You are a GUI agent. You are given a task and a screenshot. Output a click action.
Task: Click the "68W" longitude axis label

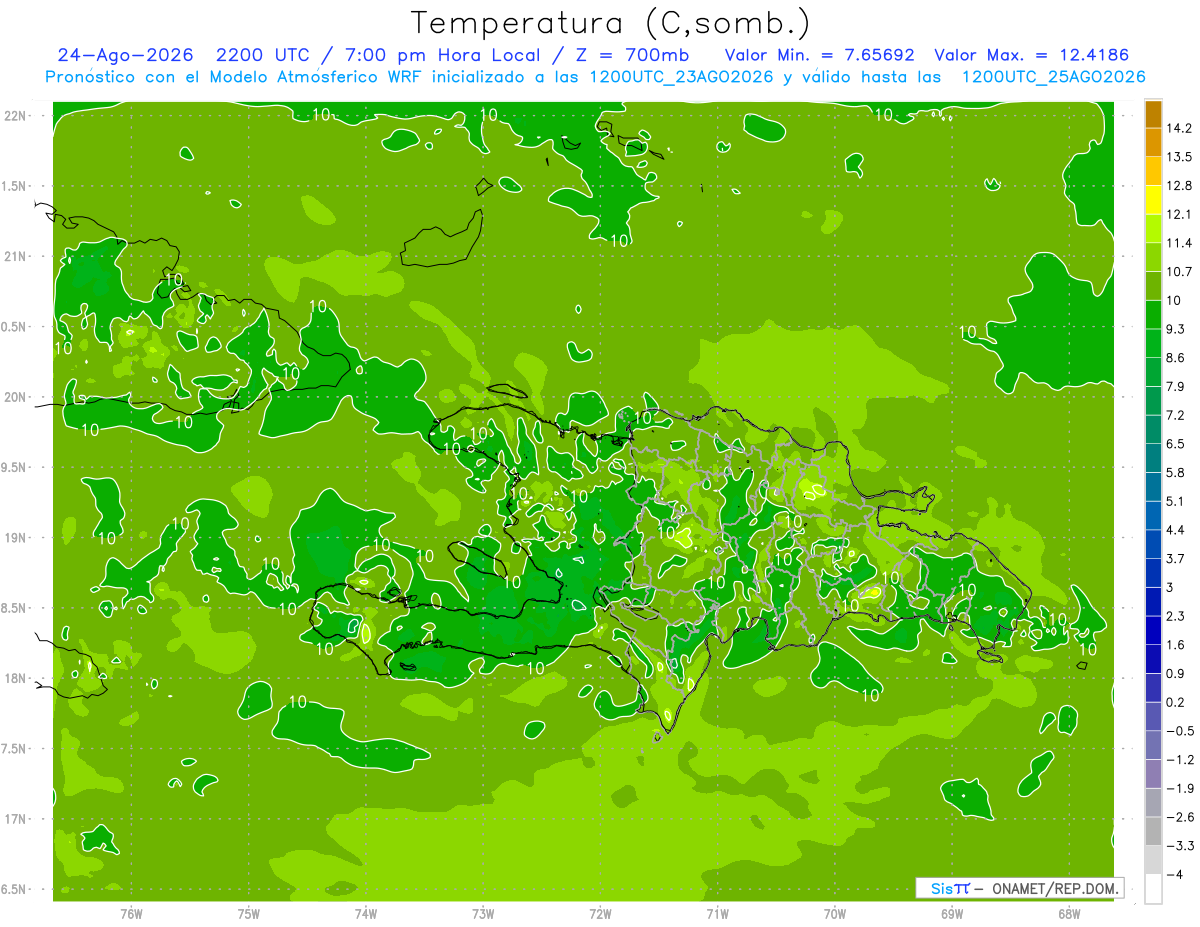(1069, 914)
